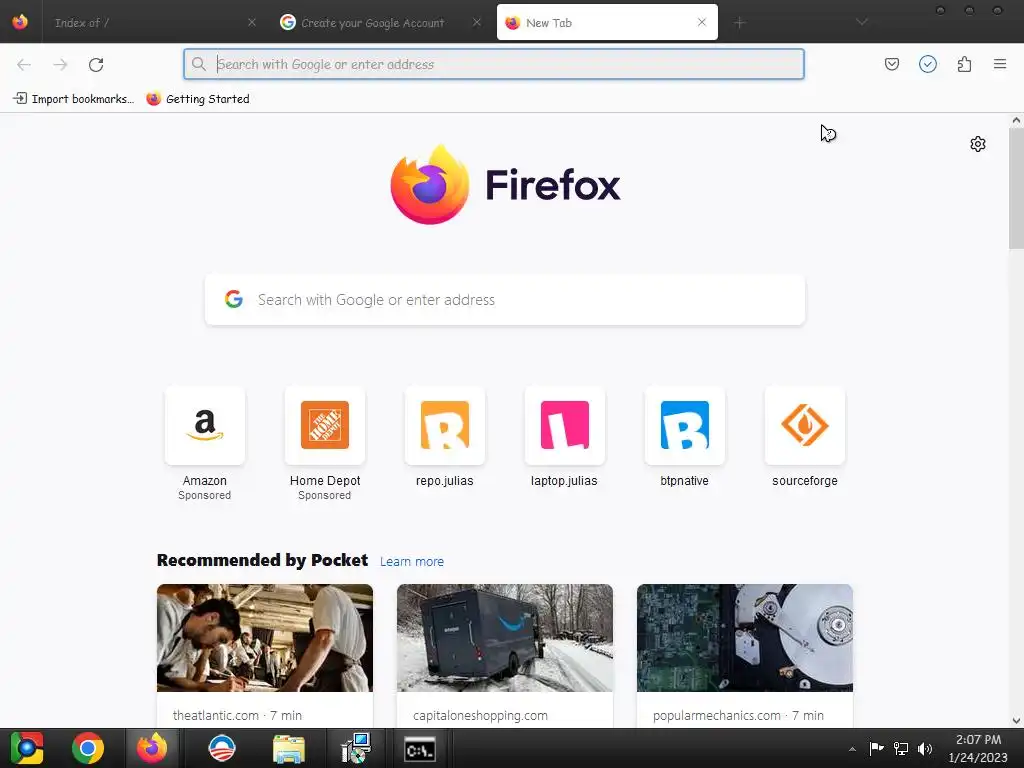This screenshot has height=768, width=1024.
Task: Close the Create your Google Account tab
Action: [477, 22]
